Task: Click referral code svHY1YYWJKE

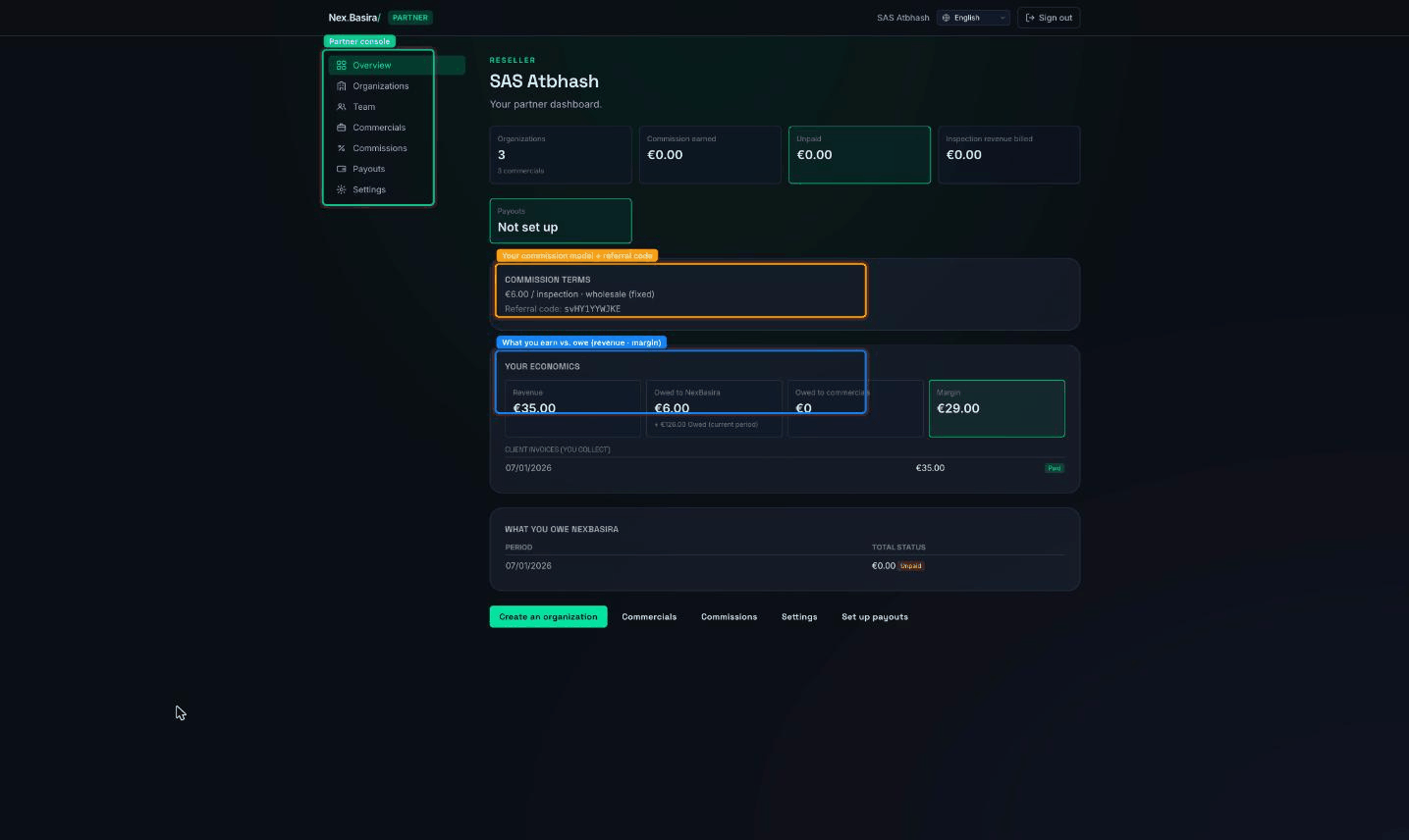Action: tap(592, 309)
